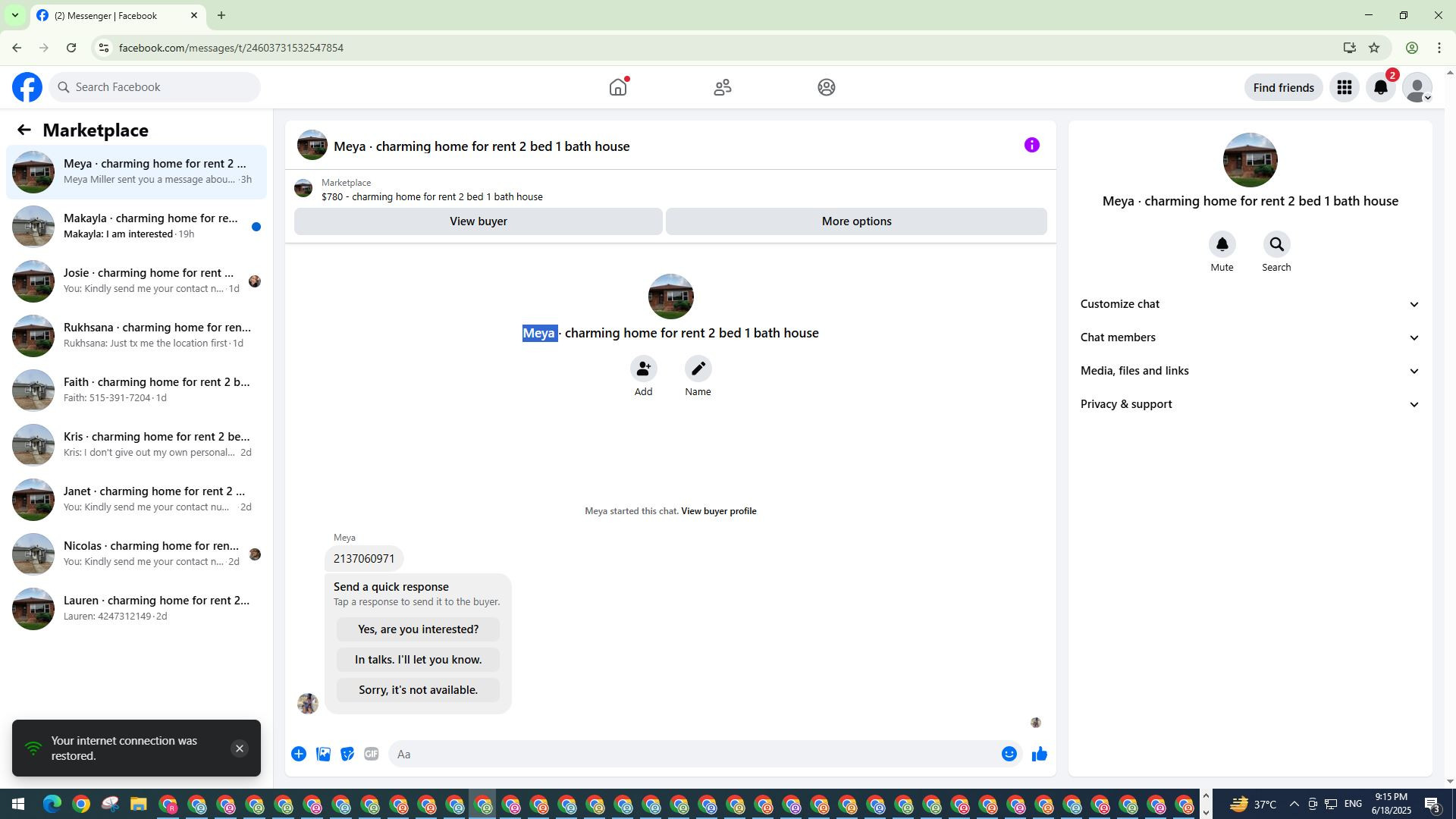The image size is (1456, 819).
Task: Open conversation information purple icon
Action: click(x=1032, y=145)
